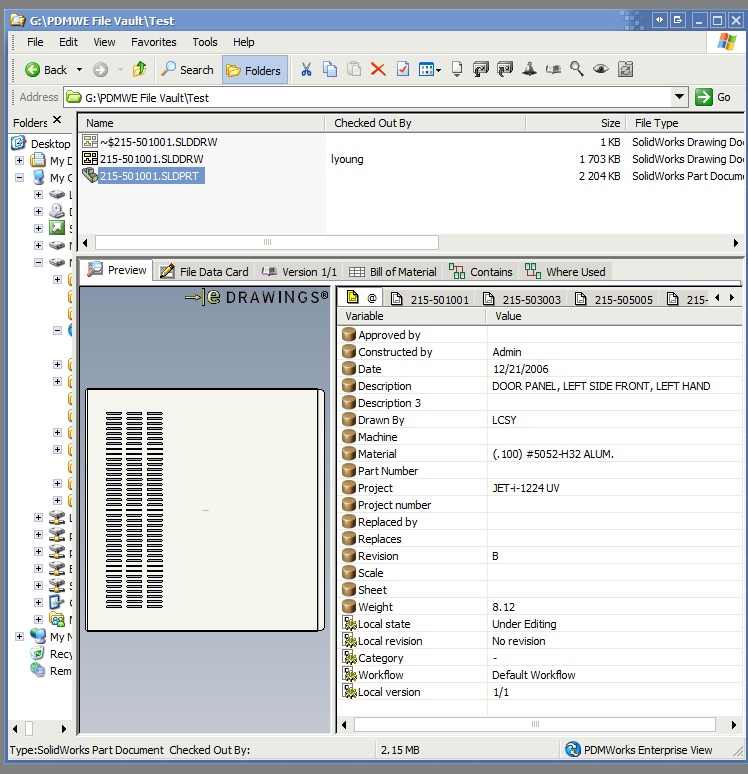Click the address bar path field

[x=368, y=98]
